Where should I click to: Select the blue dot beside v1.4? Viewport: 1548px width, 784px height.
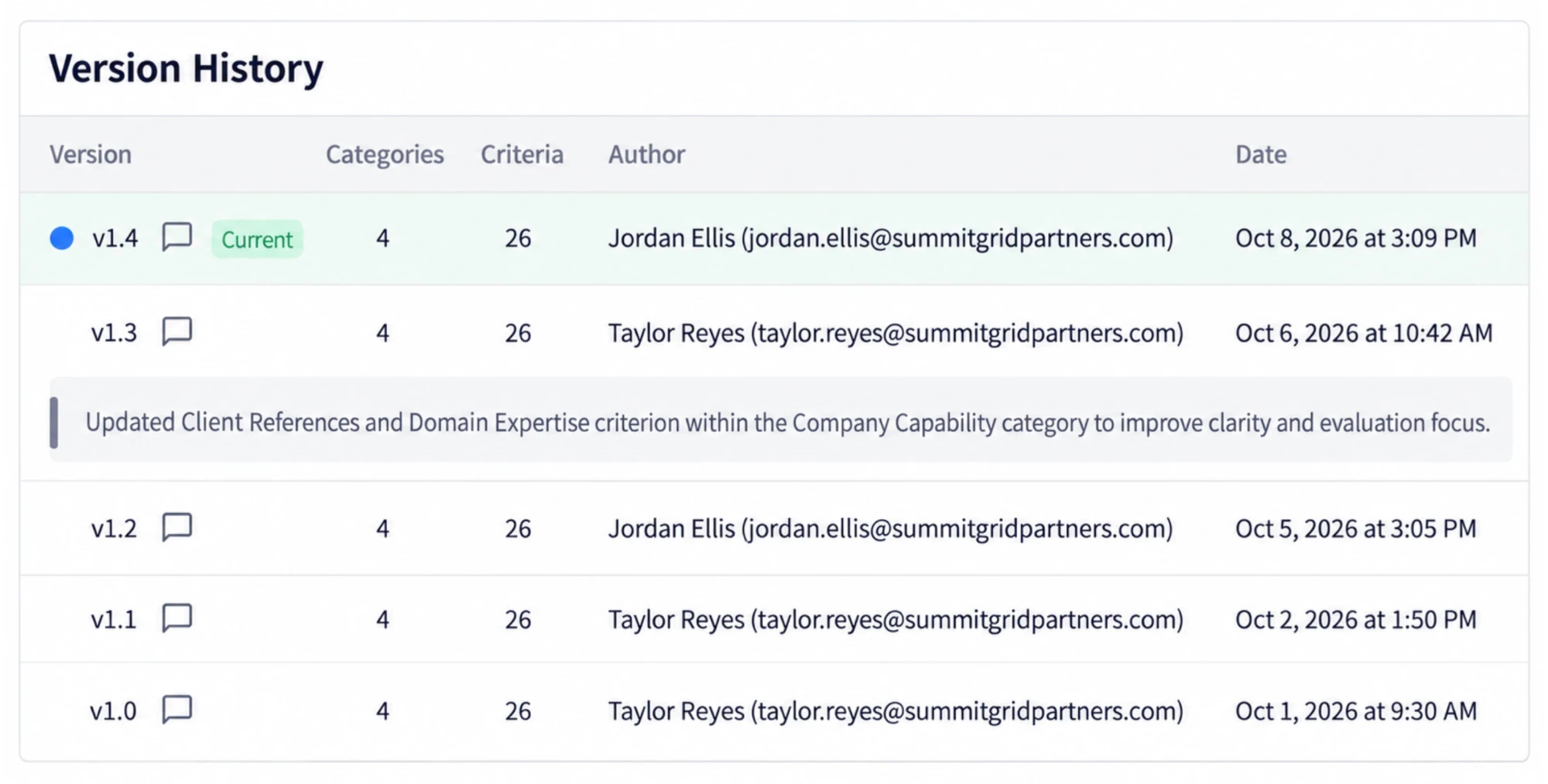[62, 238]
